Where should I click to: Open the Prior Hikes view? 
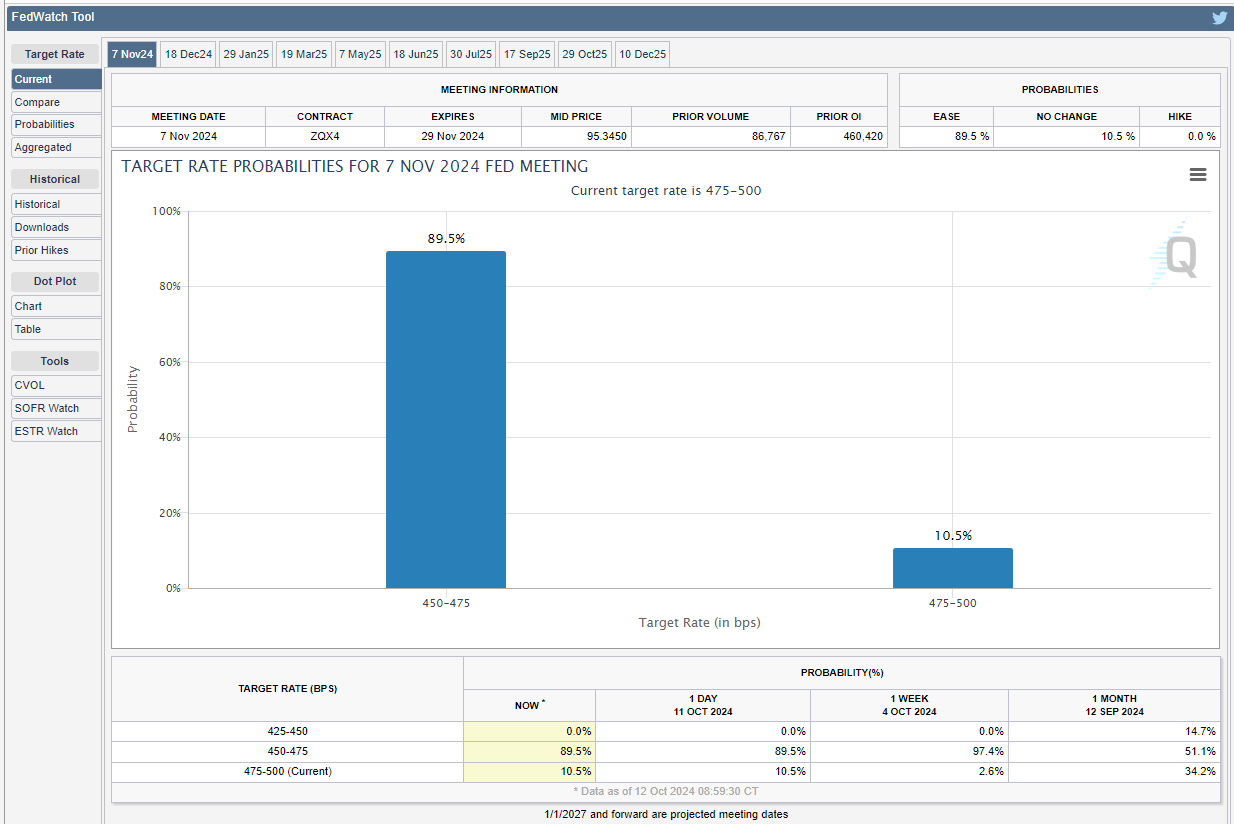(56, 250)
